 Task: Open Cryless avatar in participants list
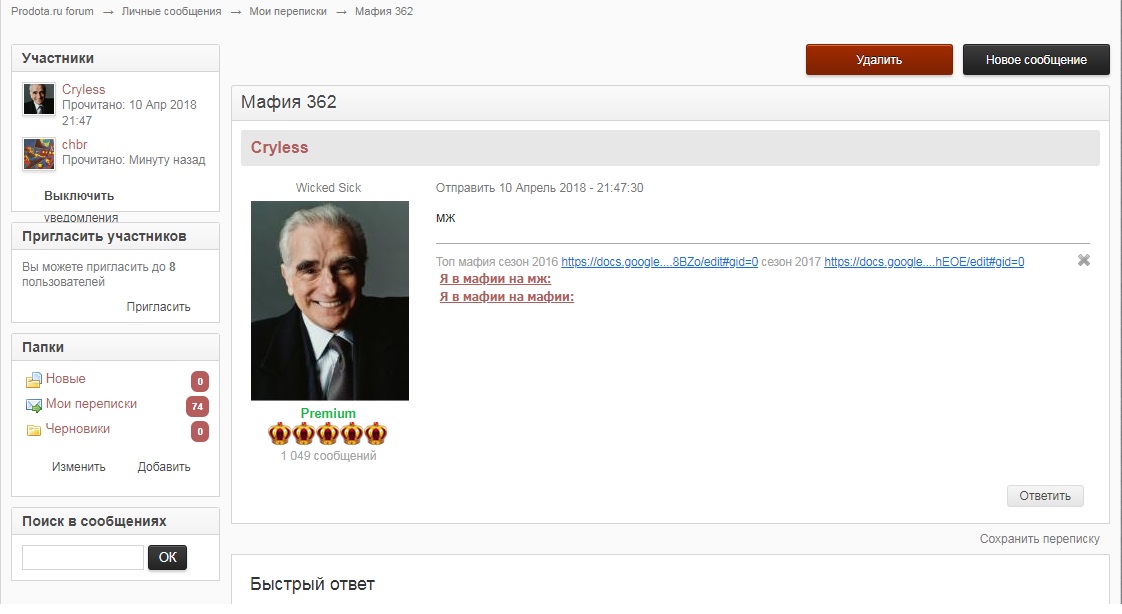39,99
